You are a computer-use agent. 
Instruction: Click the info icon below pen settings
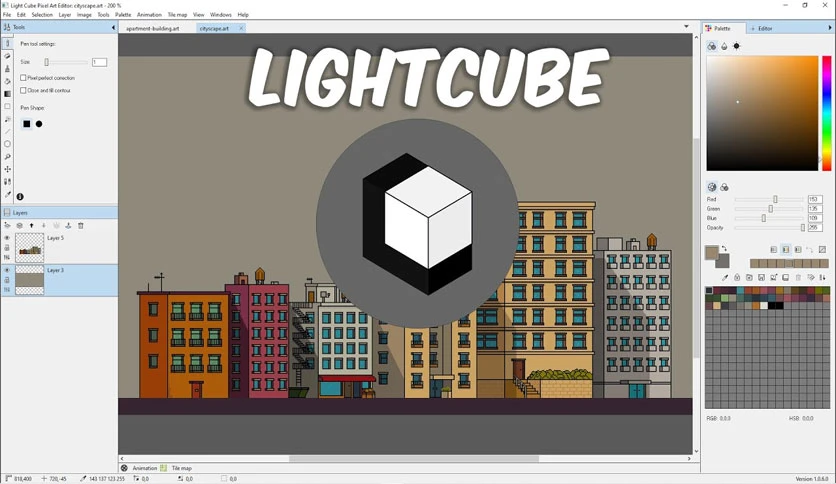(x=20, y=197)
